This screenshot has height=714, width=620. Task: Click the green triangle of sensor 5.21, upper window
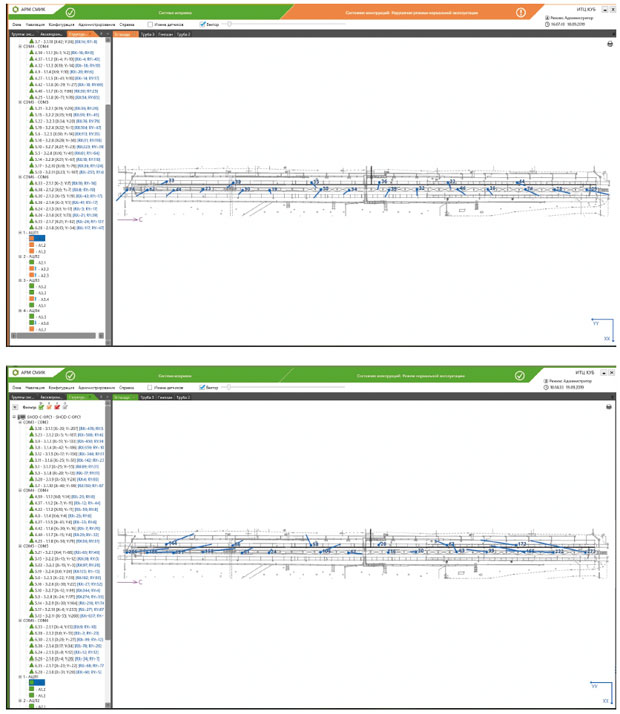(32, 108)
